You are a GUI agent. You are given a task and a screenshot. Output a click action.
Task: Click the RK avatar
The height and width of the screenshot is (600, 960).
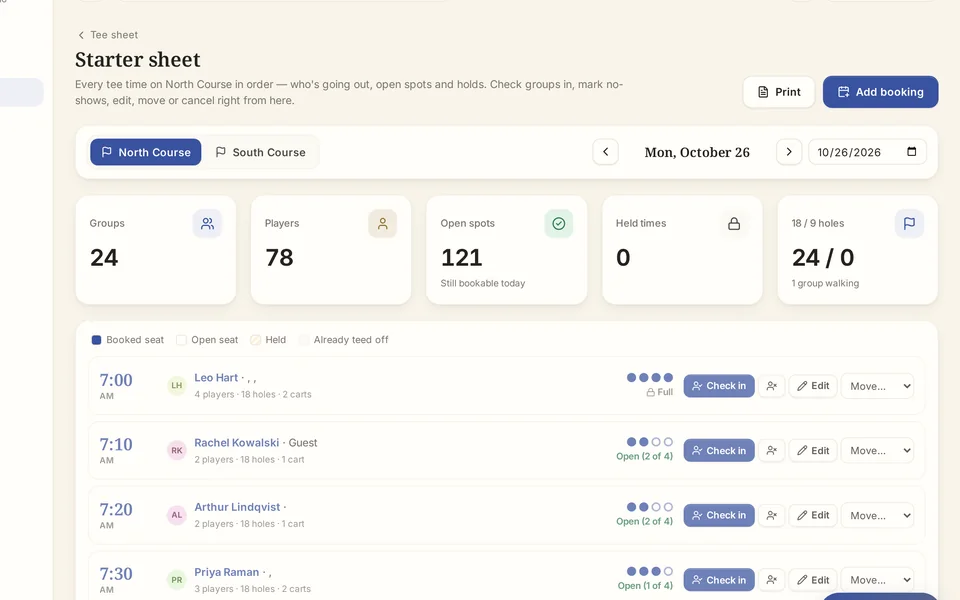coord(176,451)
